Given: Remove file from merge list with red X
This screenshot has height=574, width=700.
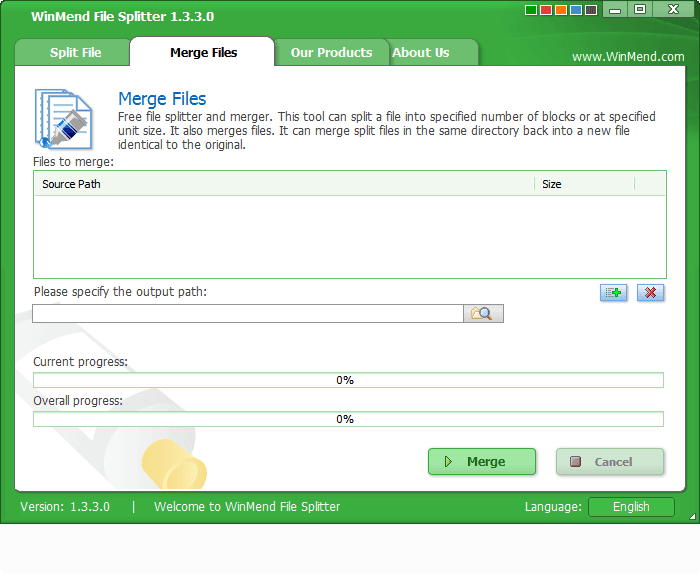Looking at the screenshot, I should tap(650, 293).
